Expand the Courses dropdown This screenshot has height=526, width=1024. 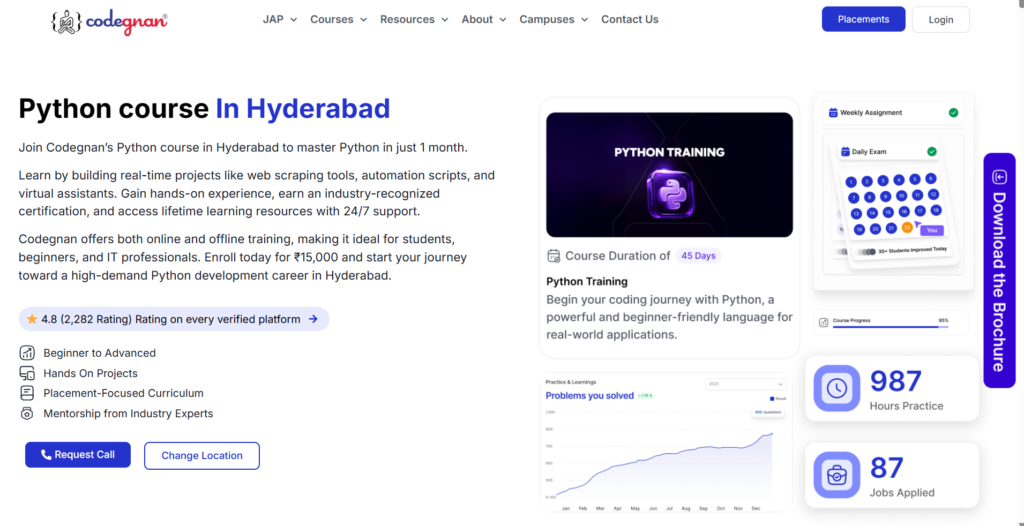[338, 20]
